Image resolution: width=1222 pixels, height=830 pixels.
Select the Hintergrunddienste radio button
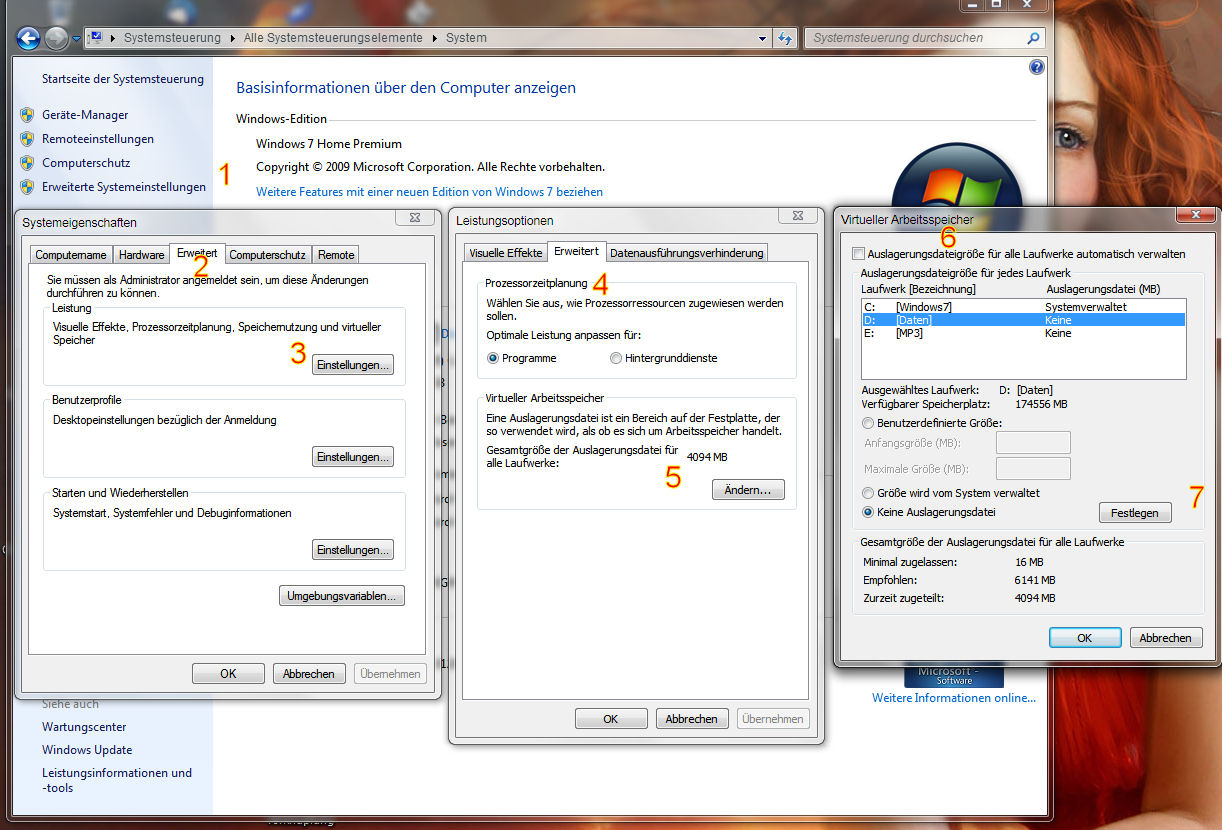click(x=616, y=358)
